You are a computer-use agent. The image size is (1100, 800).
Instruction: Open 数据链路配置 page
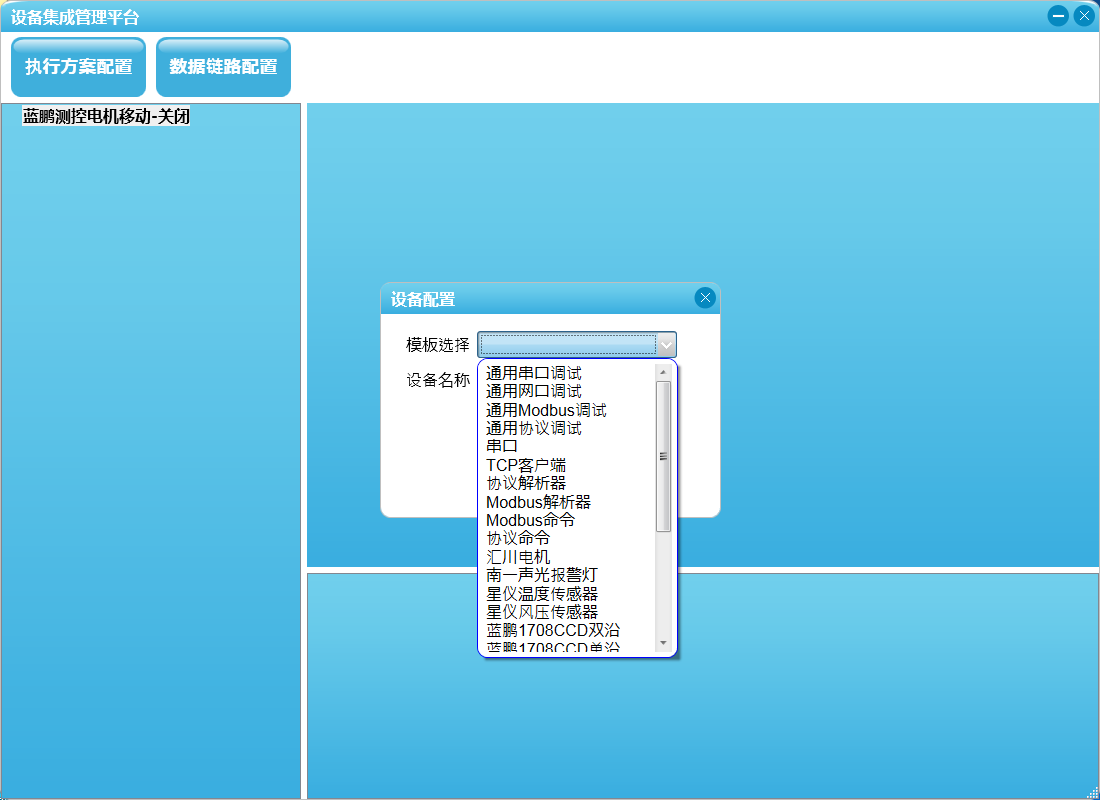[223, 67]
